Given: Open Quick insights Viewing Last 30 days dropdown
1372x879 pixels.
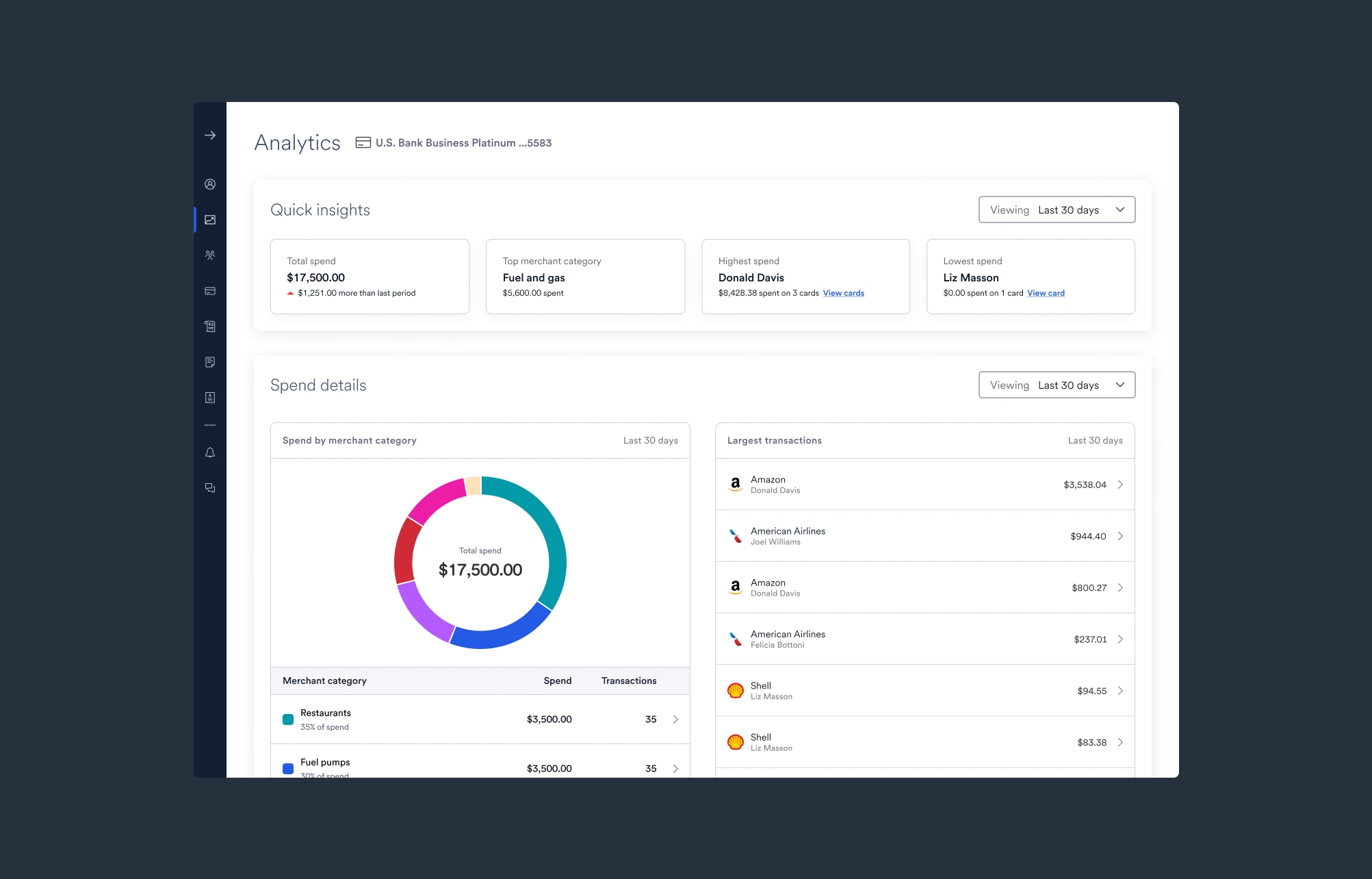Looking at the screenshot, I should coord(1057,209).
